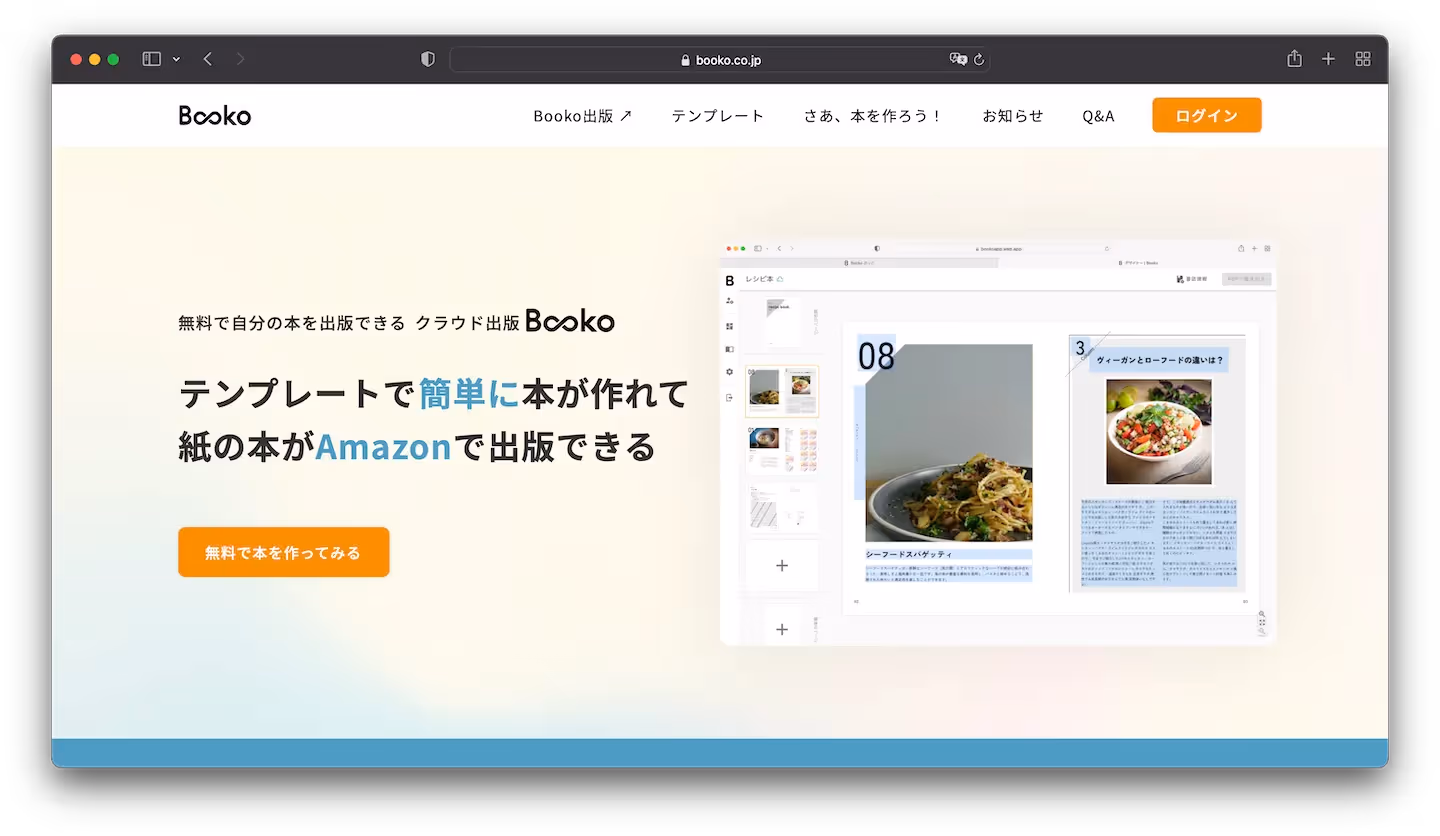Click the large Booko wordmark after クラウド出版
The width and height of the screenshot is (1440, 836).
click(570, 321)
